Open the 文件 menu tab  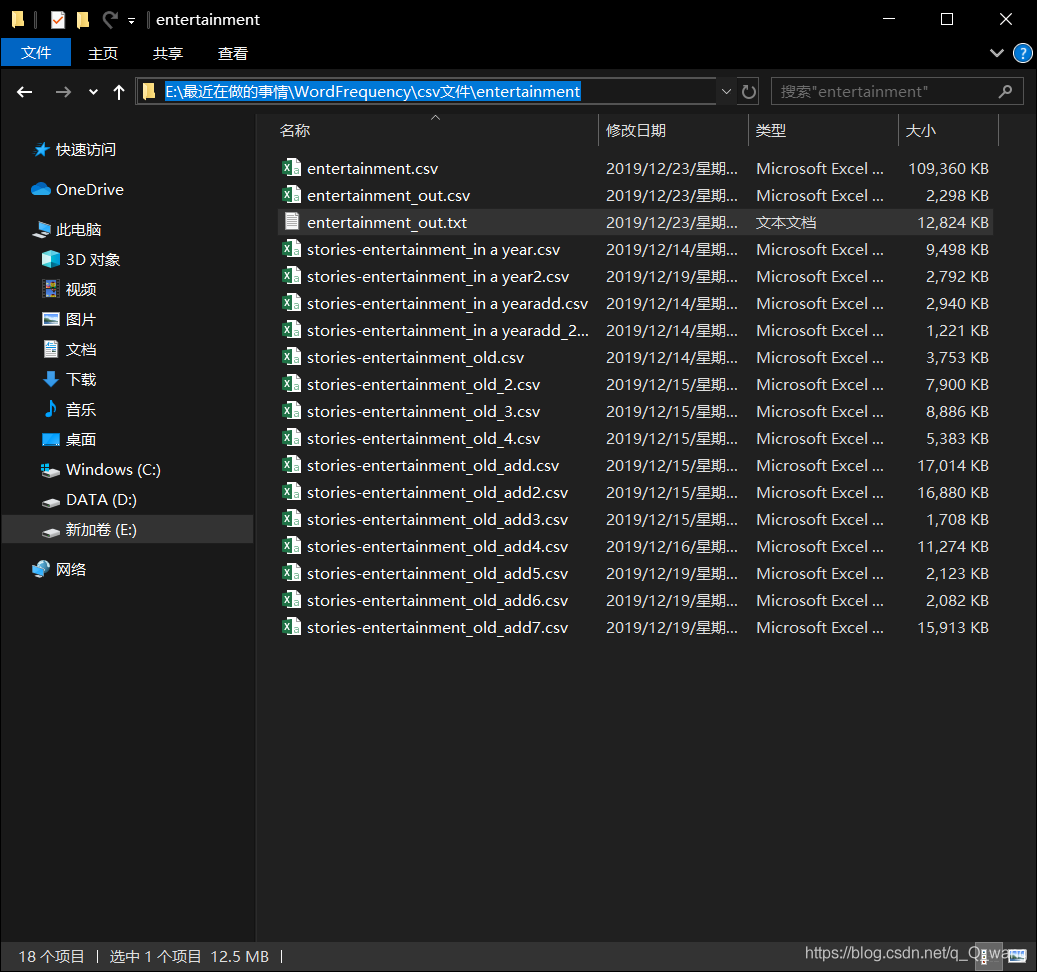coord(36,53)
